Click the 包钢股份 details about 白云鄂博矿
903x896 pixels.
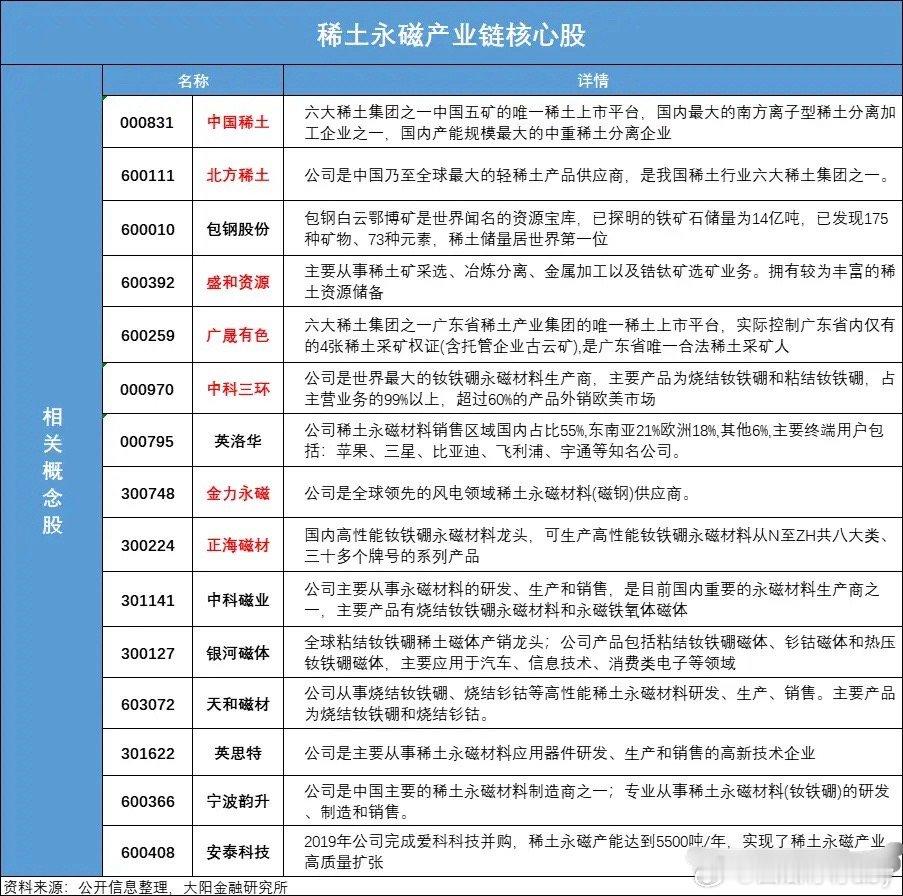596,229
